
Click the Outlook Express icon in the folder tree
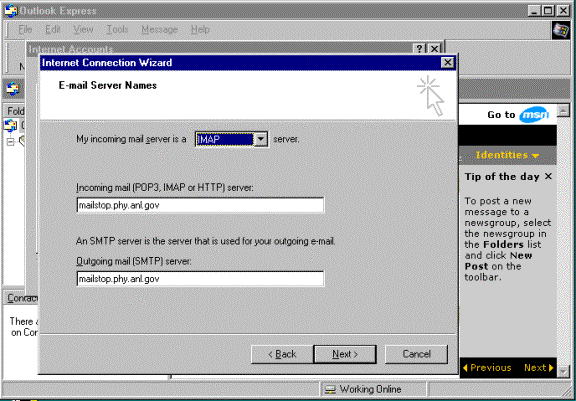coord(10,125)
